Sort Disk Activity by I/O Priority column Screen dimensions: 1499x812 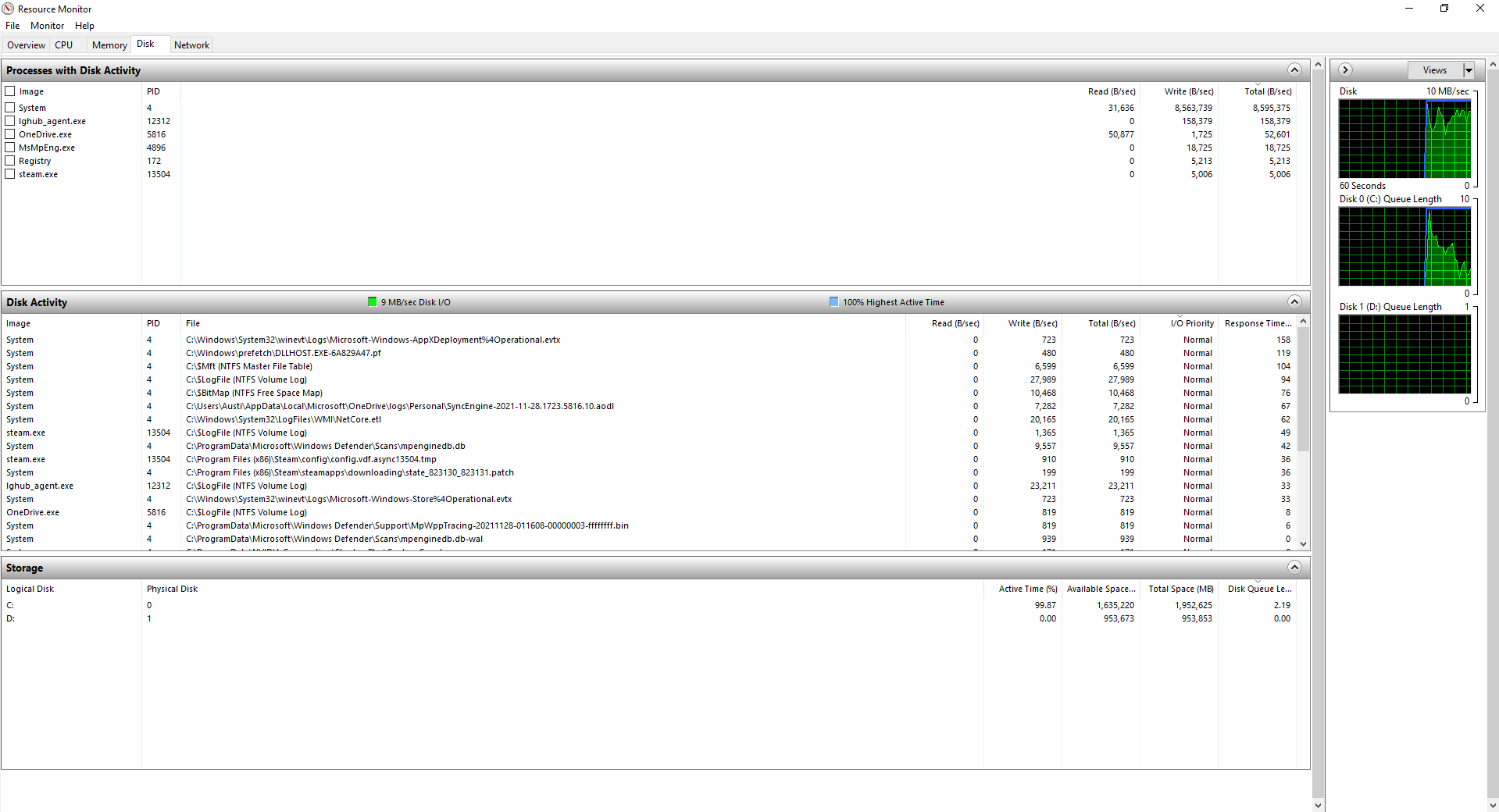1180,323
